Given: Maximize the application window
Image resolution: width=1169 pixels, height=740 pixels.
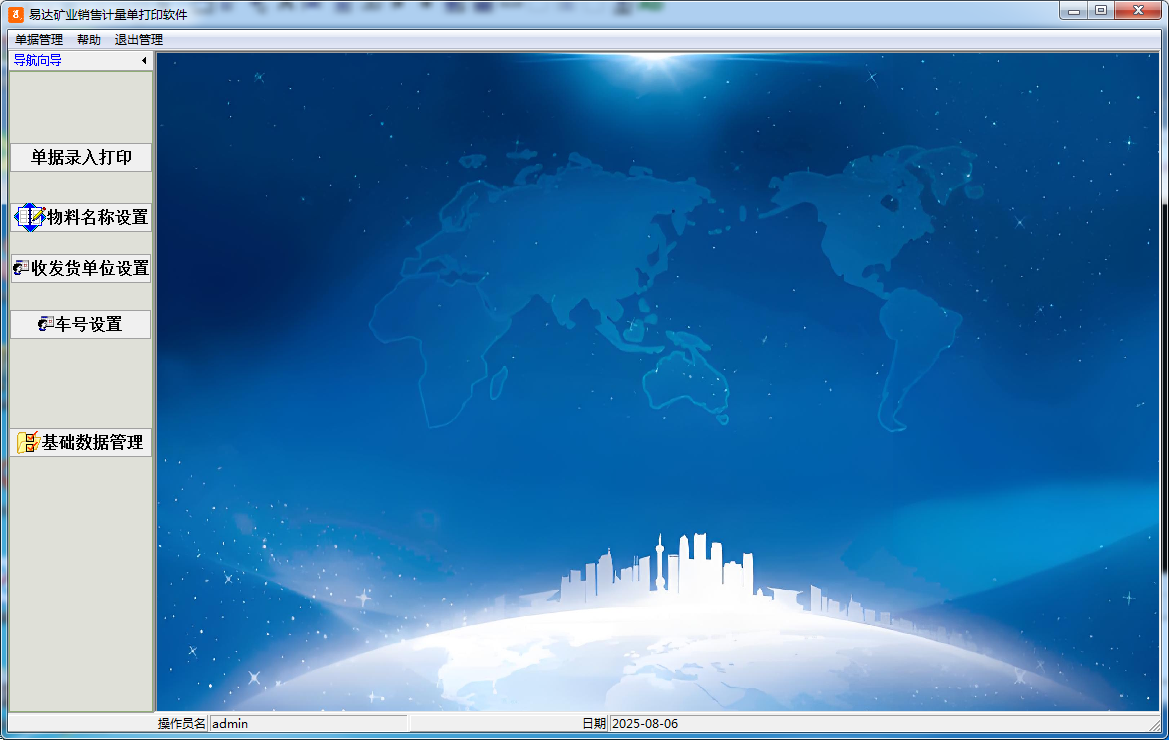Looking at the screenshot, I should [1100, 11].
